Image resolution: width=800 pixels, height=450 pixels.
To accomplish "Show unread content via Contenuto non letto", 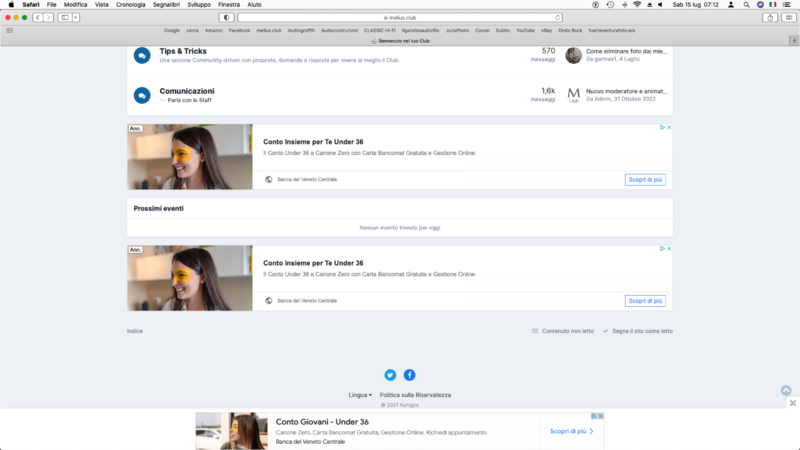I will click(563, 330).
